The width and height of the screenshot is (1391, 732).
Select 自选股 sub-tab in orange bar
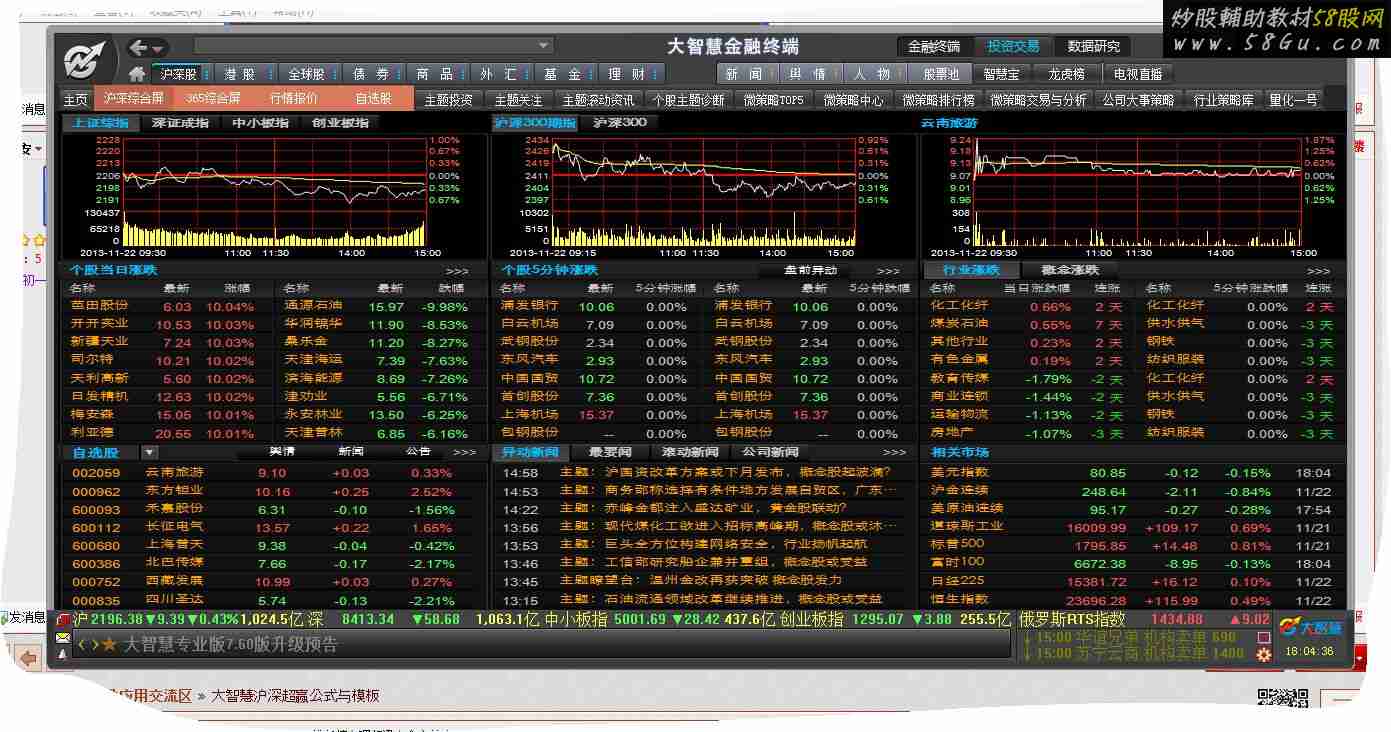(373, 99)
